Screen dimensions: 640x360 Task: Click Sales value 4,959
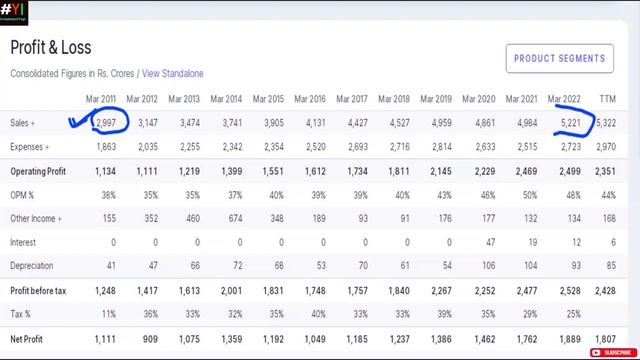442,123
